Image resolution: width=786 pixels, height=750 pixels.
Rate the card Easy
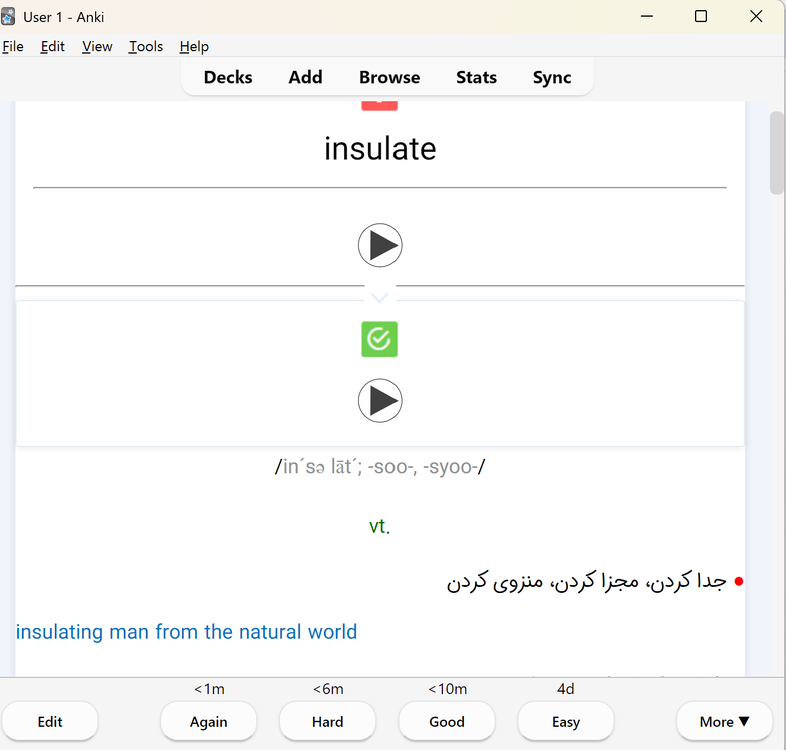coord(566,721)
